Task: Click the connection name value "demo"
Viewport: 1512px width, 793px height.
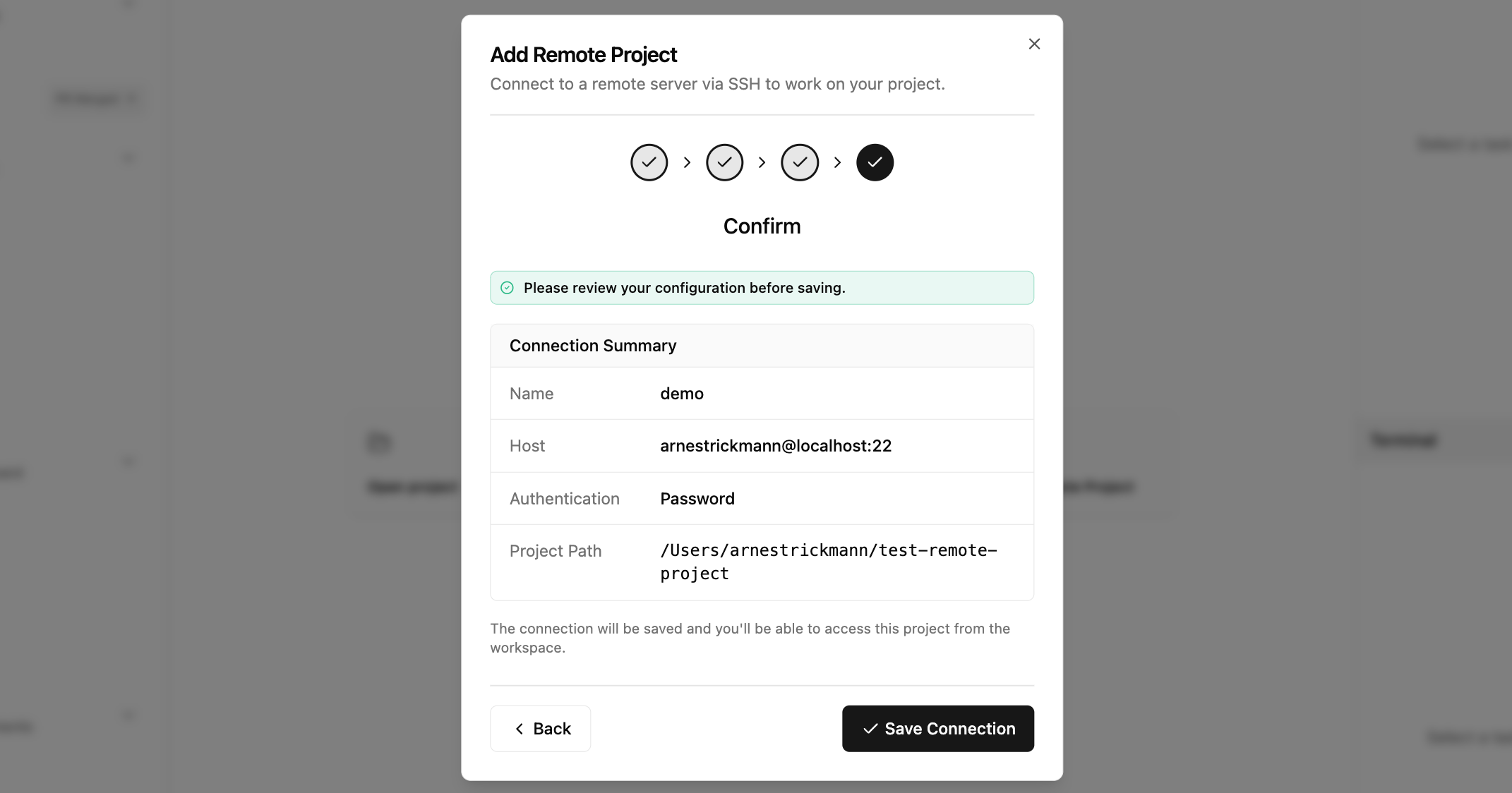Action: coord(681,394)
